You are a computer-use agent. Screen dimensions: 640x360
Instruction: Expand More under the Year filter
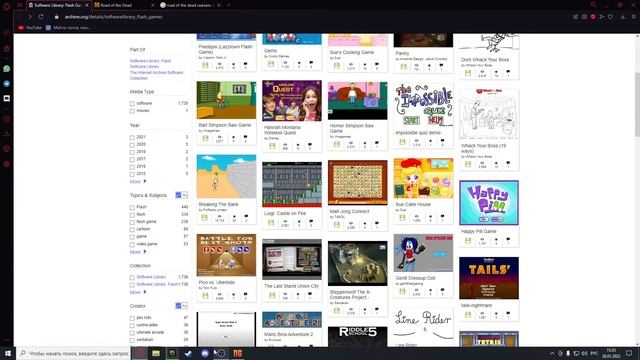pos(138,182)
